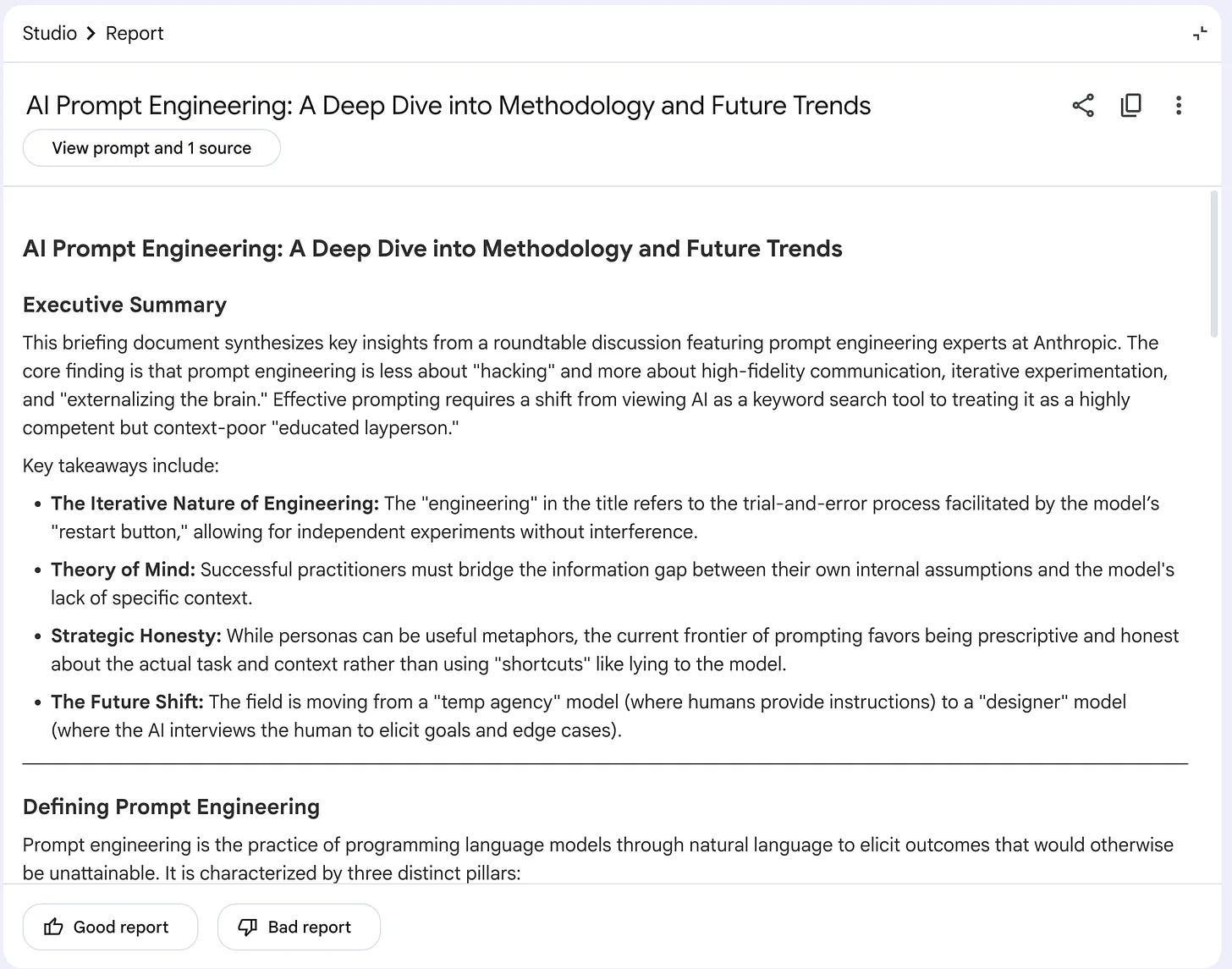Click The Future Shift bullet text
Screen dimensions: 1232x969
(x=588, y=716)
